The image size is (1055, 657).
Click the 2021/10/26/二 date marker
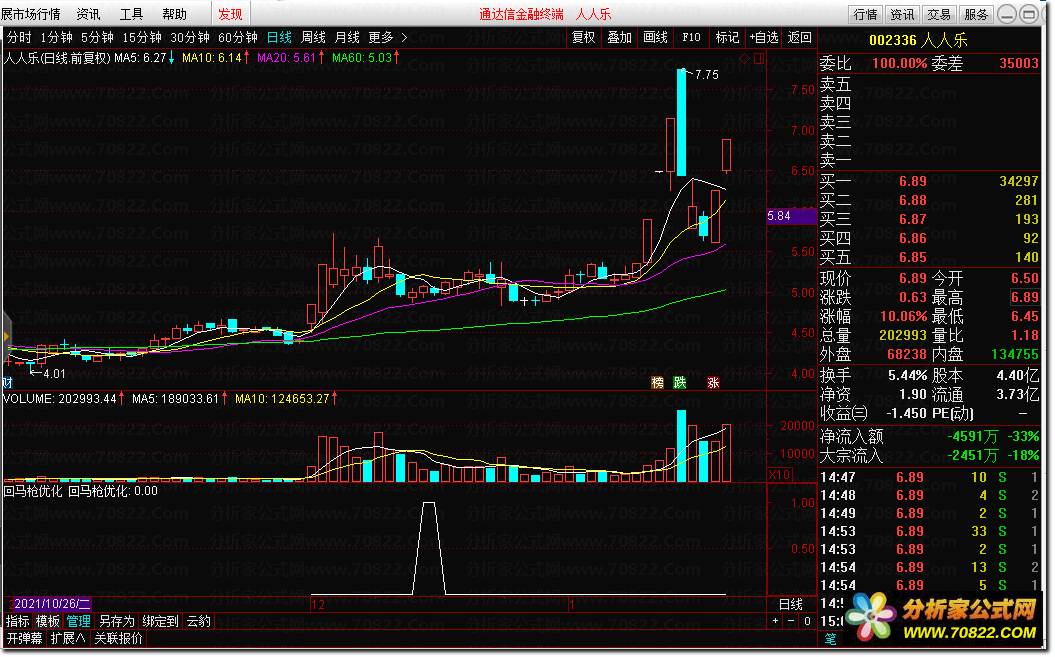51,604
